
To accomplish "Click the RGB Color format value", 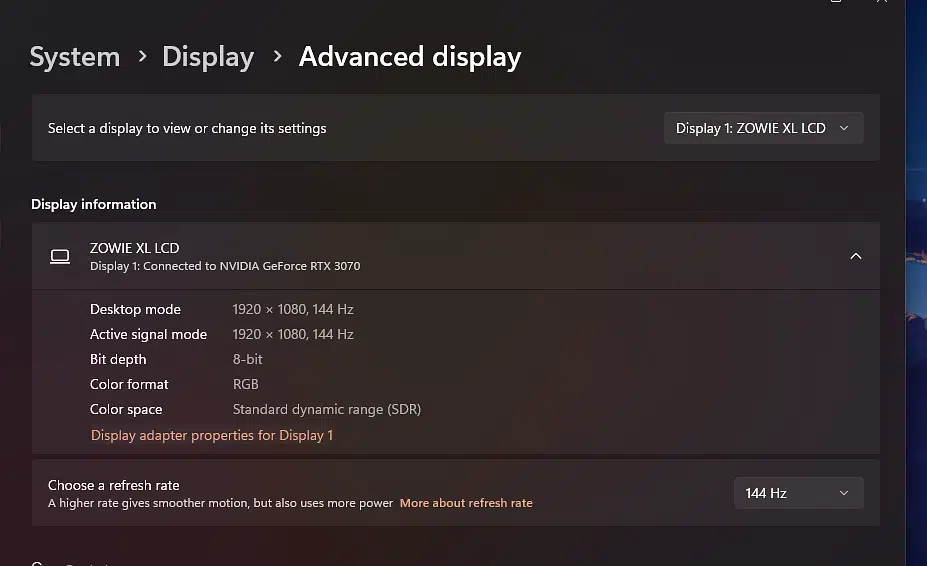I will point(246,384).
